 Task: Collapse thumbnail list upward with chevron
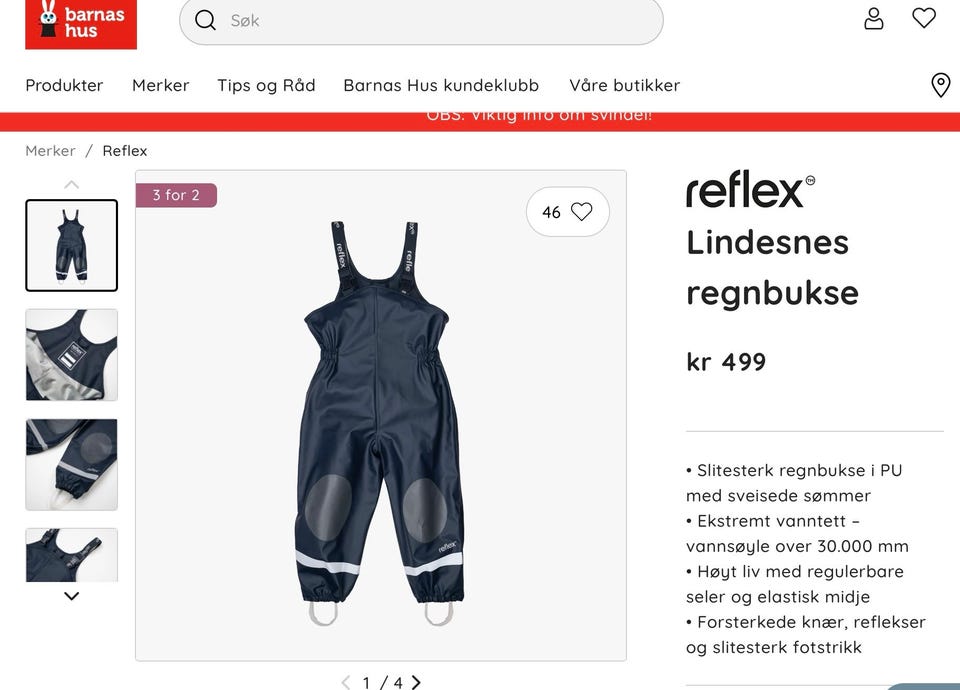tap(72, 184)
